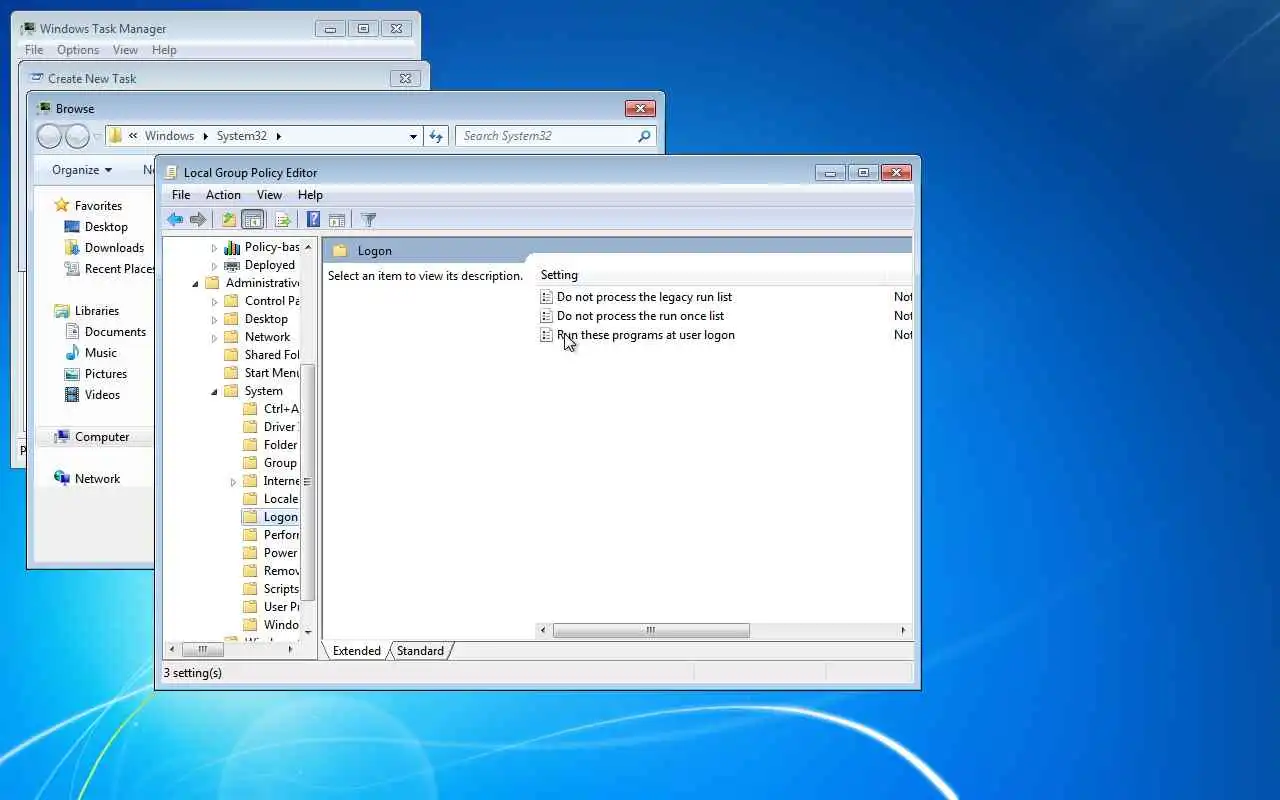Click the Downloads icon in Browse sidebar
Screen dimensions: 1280x800
(x=72, y=248)
